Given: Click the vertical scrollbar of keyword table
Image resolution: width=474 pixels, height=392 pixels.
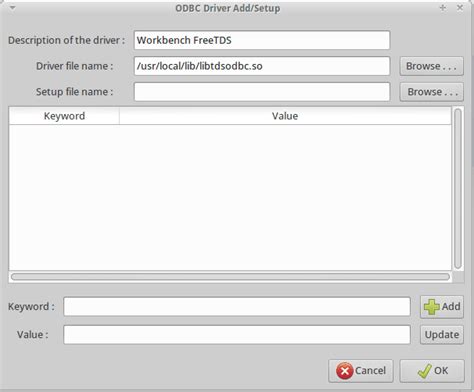Looking at the screenshot, I should pyautogui.click(x=458, y=188).
